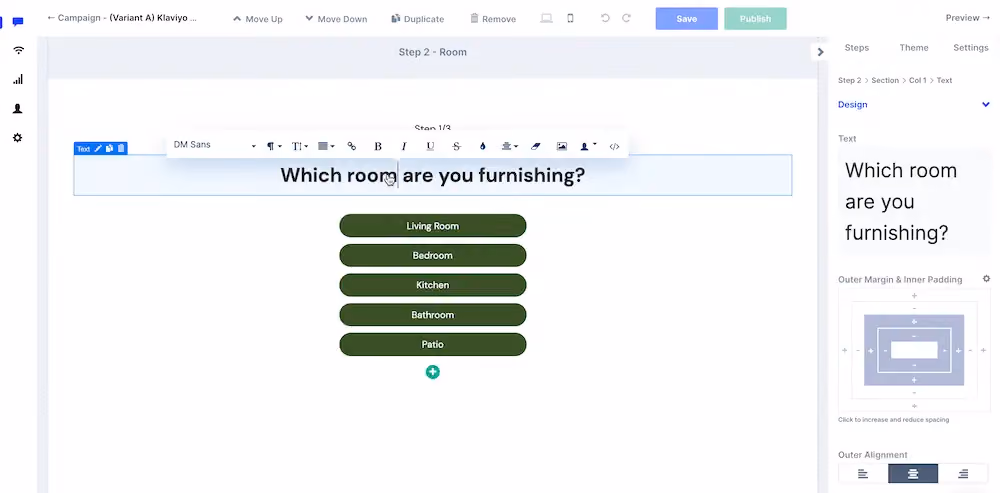Click the heading 'Which room are you furnishing?'

point(432,175)
